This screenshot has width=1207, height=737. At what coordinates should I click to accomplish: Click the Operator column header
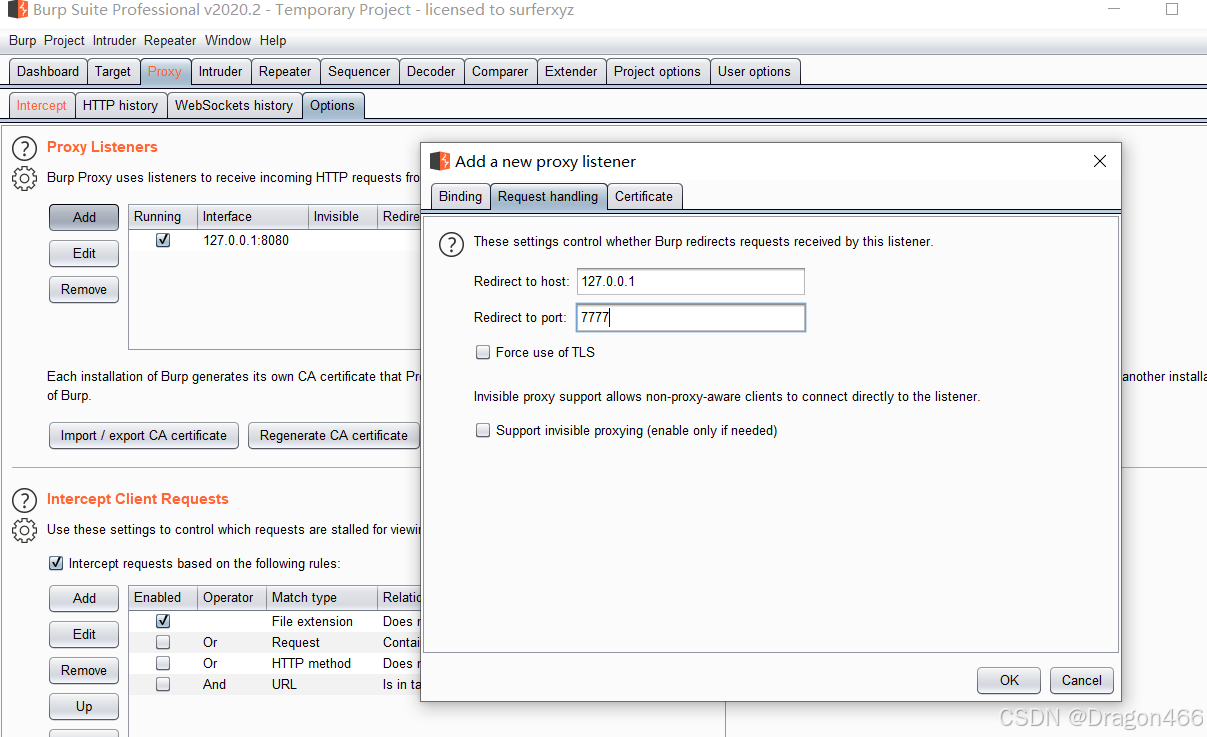(232, 598)
